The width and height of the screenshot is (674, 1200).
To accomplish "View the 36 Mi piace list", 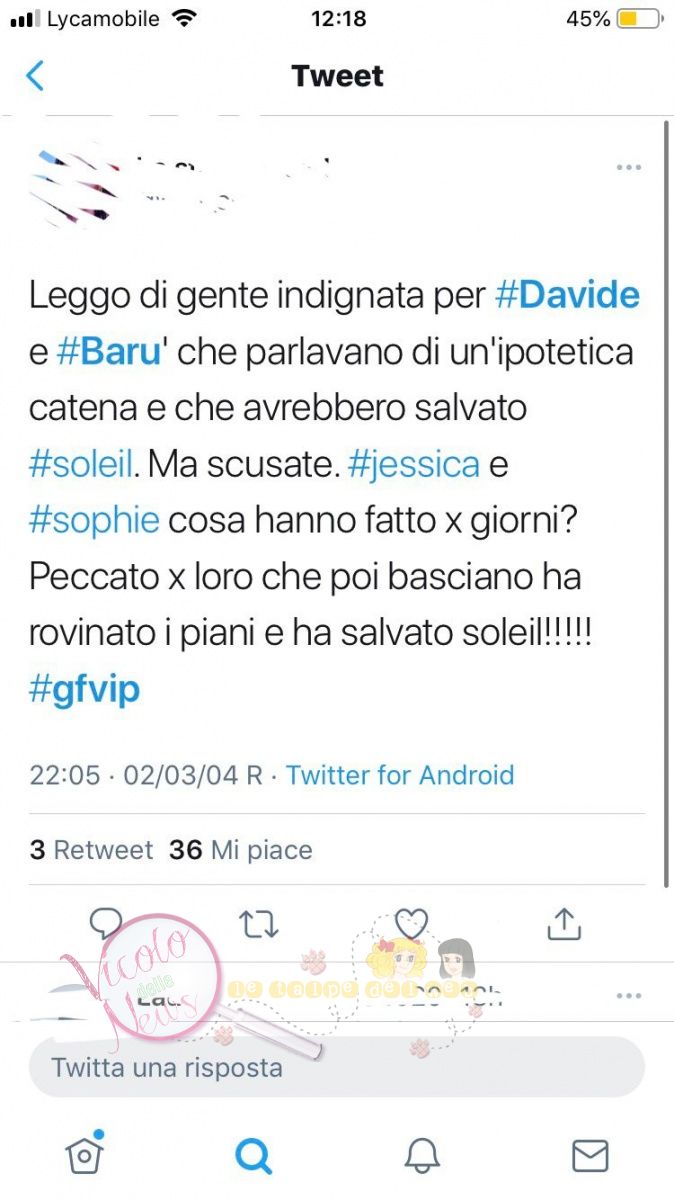I will [x=241, y=850].
